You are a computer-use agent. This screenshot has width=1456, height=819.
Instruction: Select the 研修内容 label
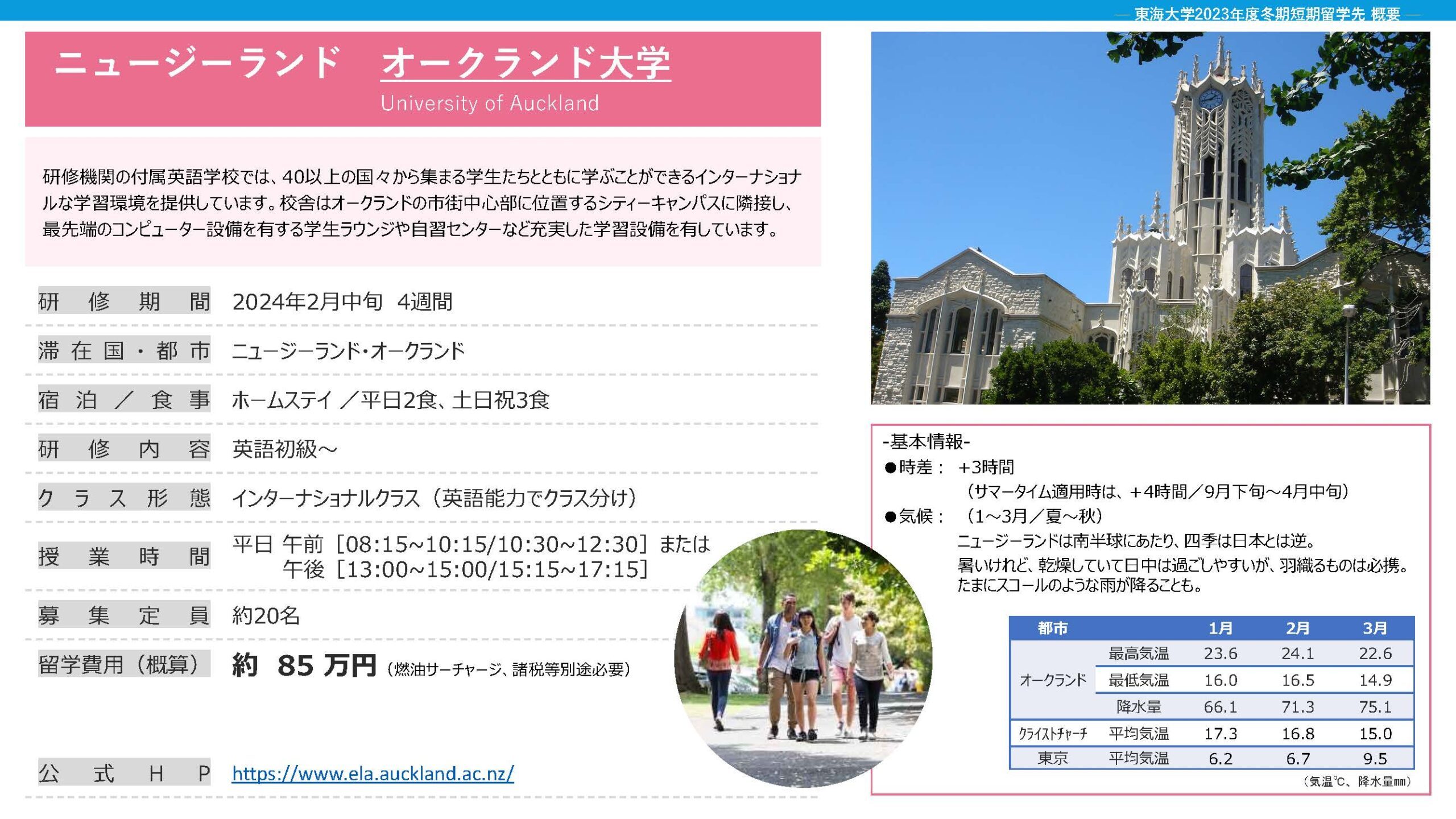tap(124, 449)
